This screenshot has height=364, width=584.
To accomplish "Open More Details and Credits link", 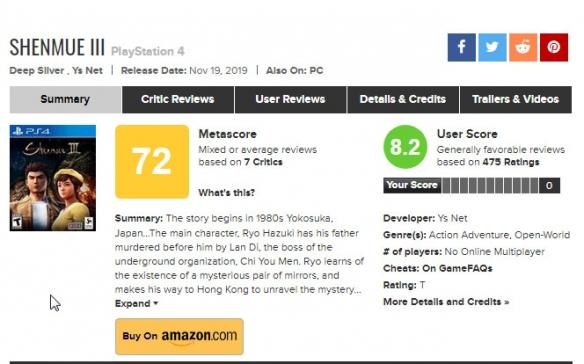I will (446, 302).
